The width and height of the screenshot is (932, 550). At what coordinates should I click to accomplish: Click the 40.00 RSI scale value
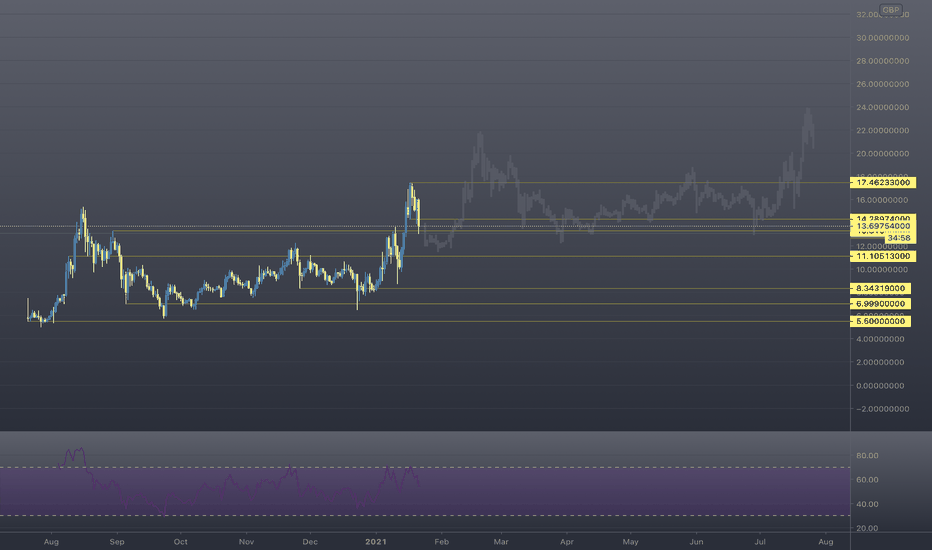click(x=867, y=504)
